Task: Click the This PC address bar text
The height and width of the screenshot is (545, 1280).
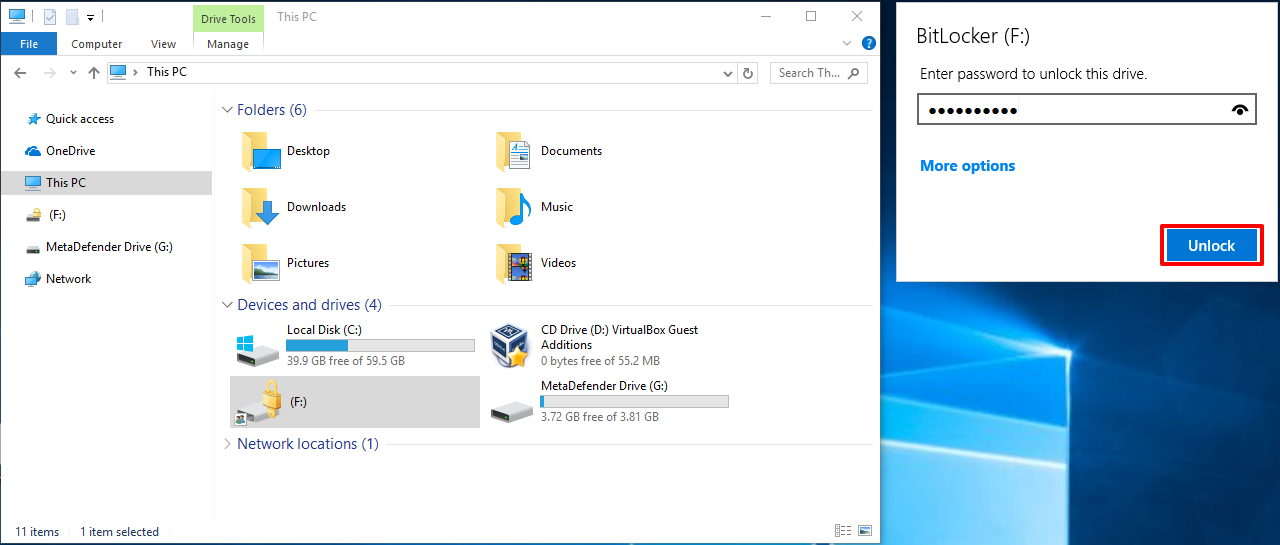Action: pos(166,72)
